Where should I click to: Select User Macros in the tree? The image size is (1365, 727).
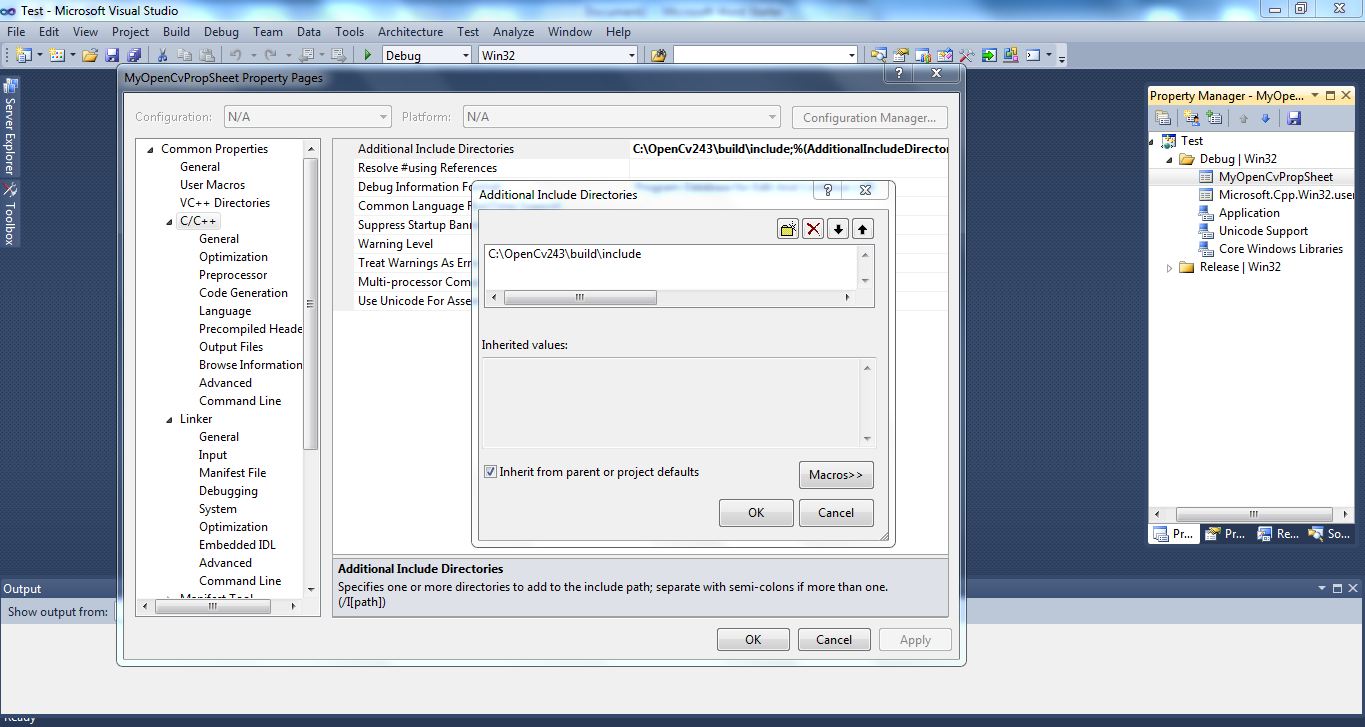pyautogui.click(x=212, y=185)
